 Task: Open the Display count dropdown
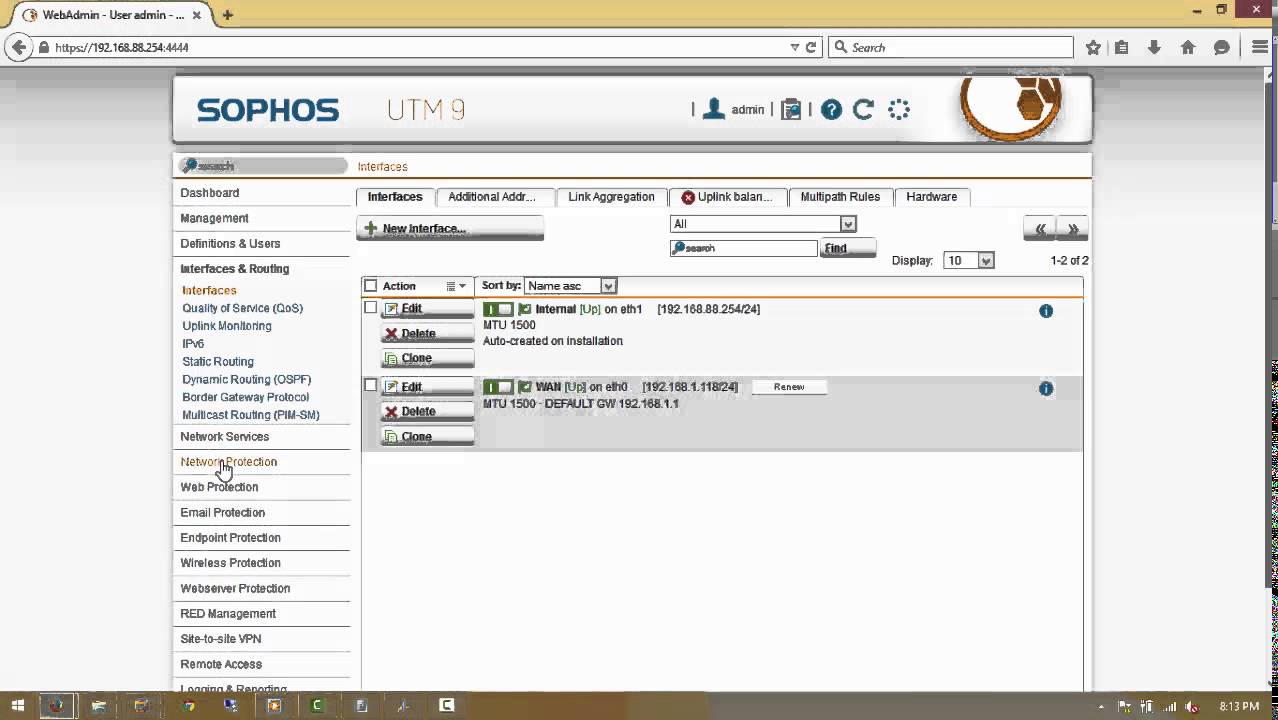point(969,261)
